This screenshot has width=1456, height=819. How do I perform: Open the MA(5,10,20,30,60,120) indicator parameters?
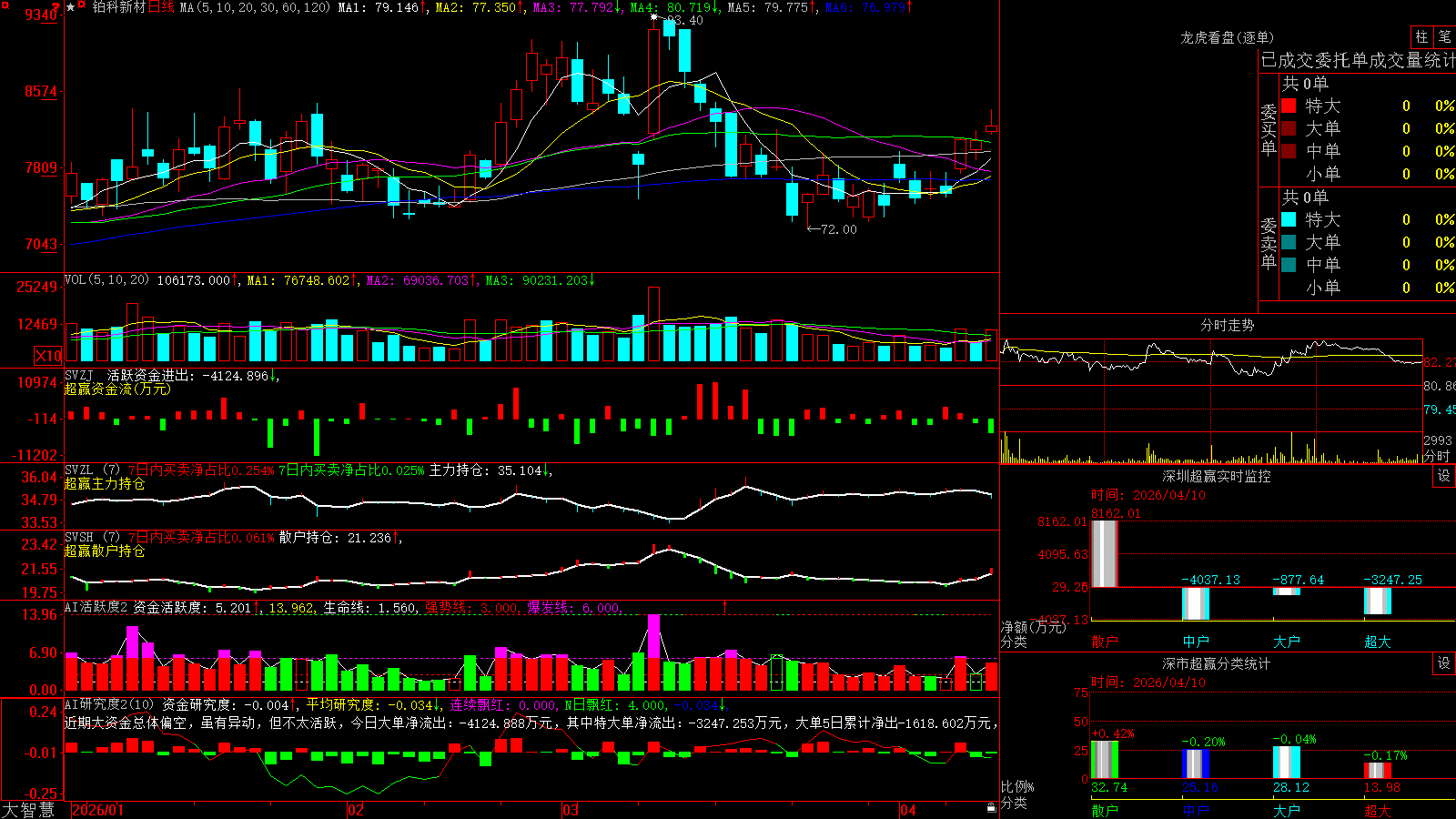pyautogui.click(x=255, y=7)
